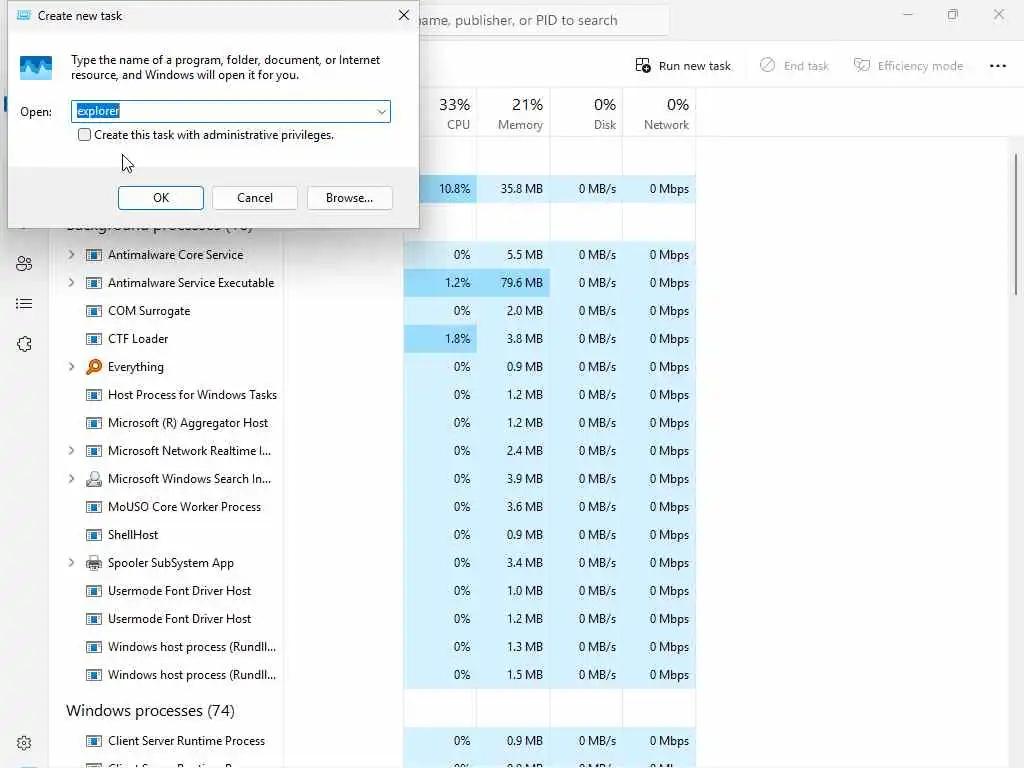Close the Create new task dialog
Screen dimensions: 1024x768
[404, 15]
